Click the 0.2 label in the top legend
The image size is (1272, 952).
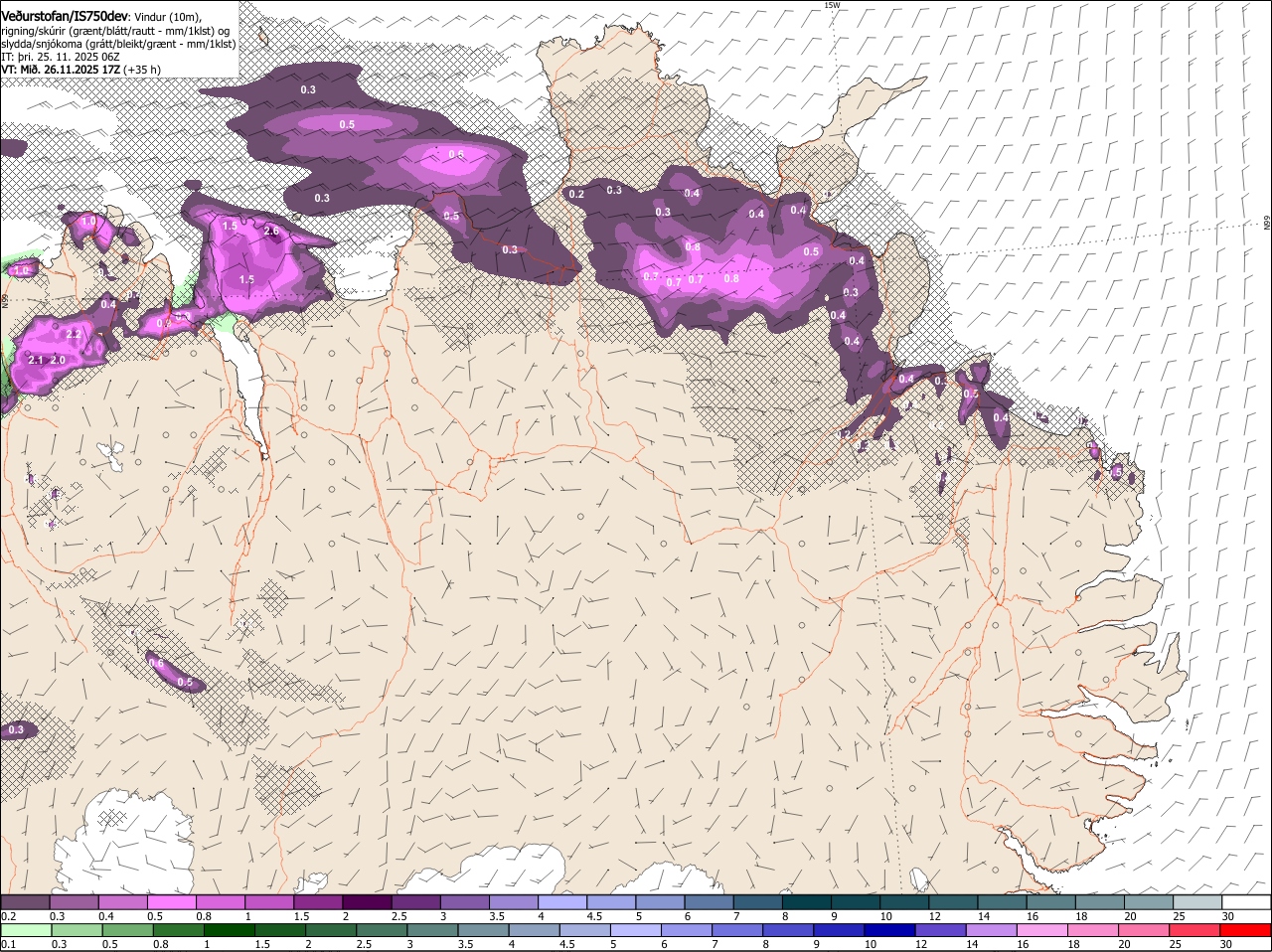click(x=8, y=915)
